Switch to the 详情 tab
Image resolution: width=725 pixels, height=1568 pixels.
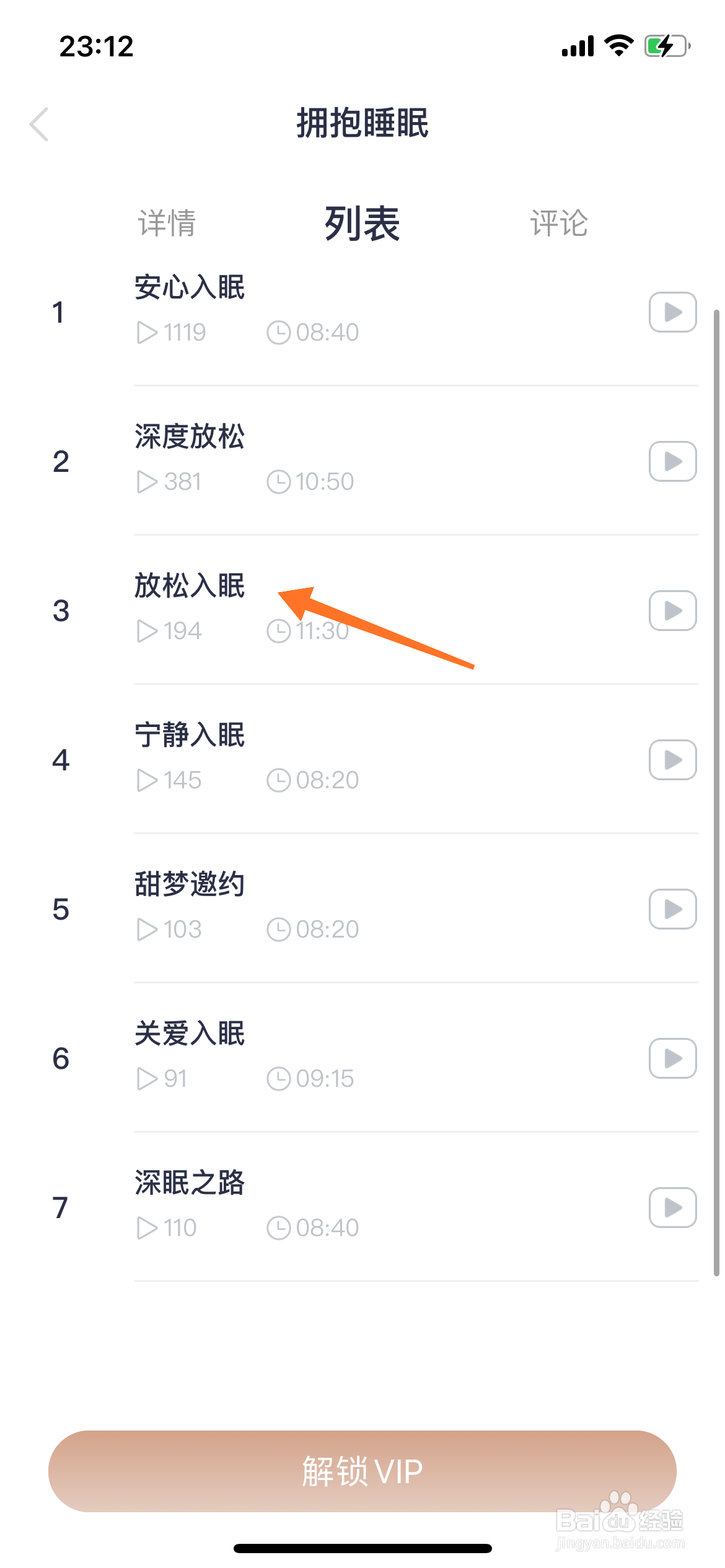coord(167,223)
